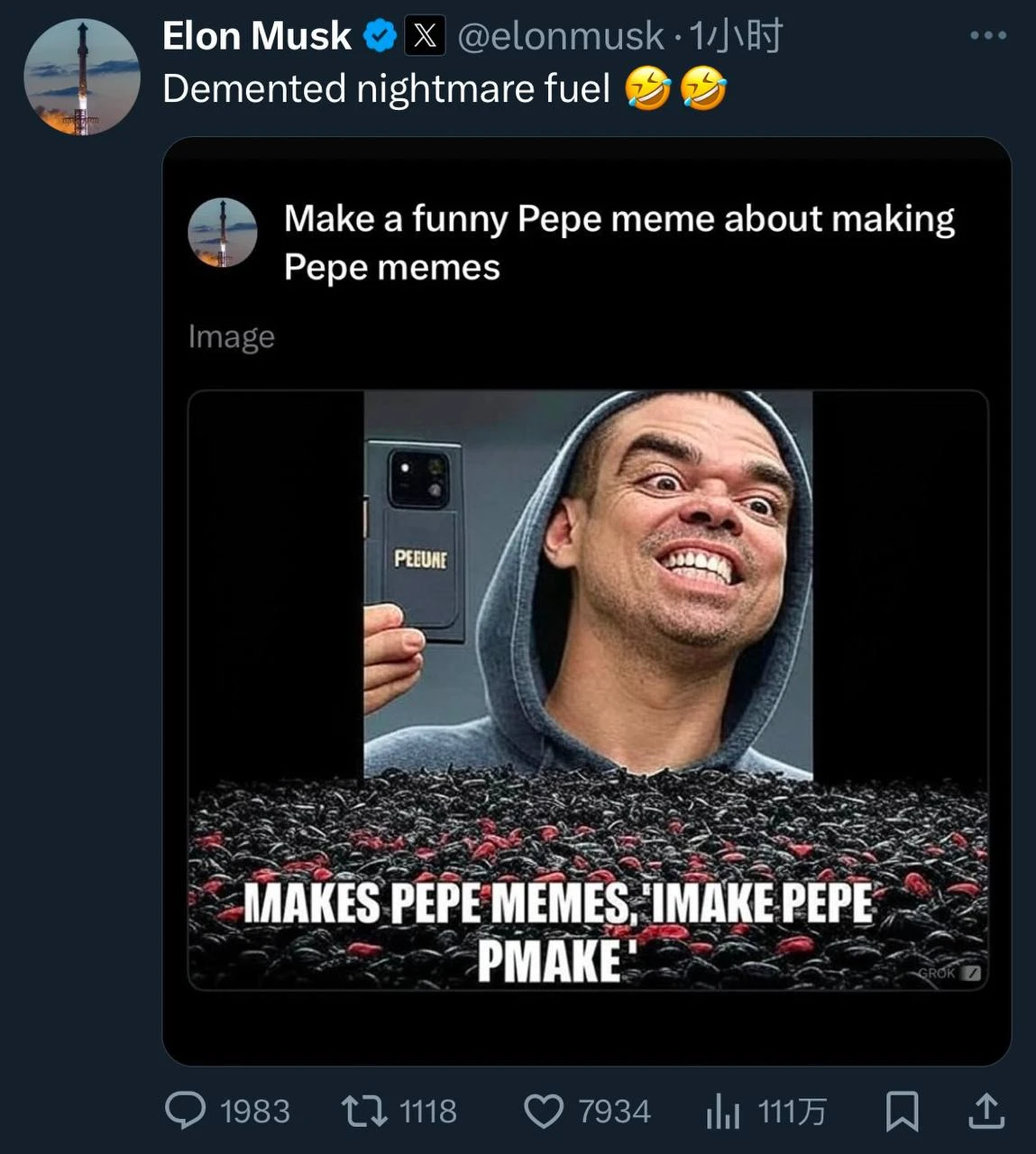1036x1154 pixels.
Task: Expand the attached Image preview
Action: [x=231, y=334]
